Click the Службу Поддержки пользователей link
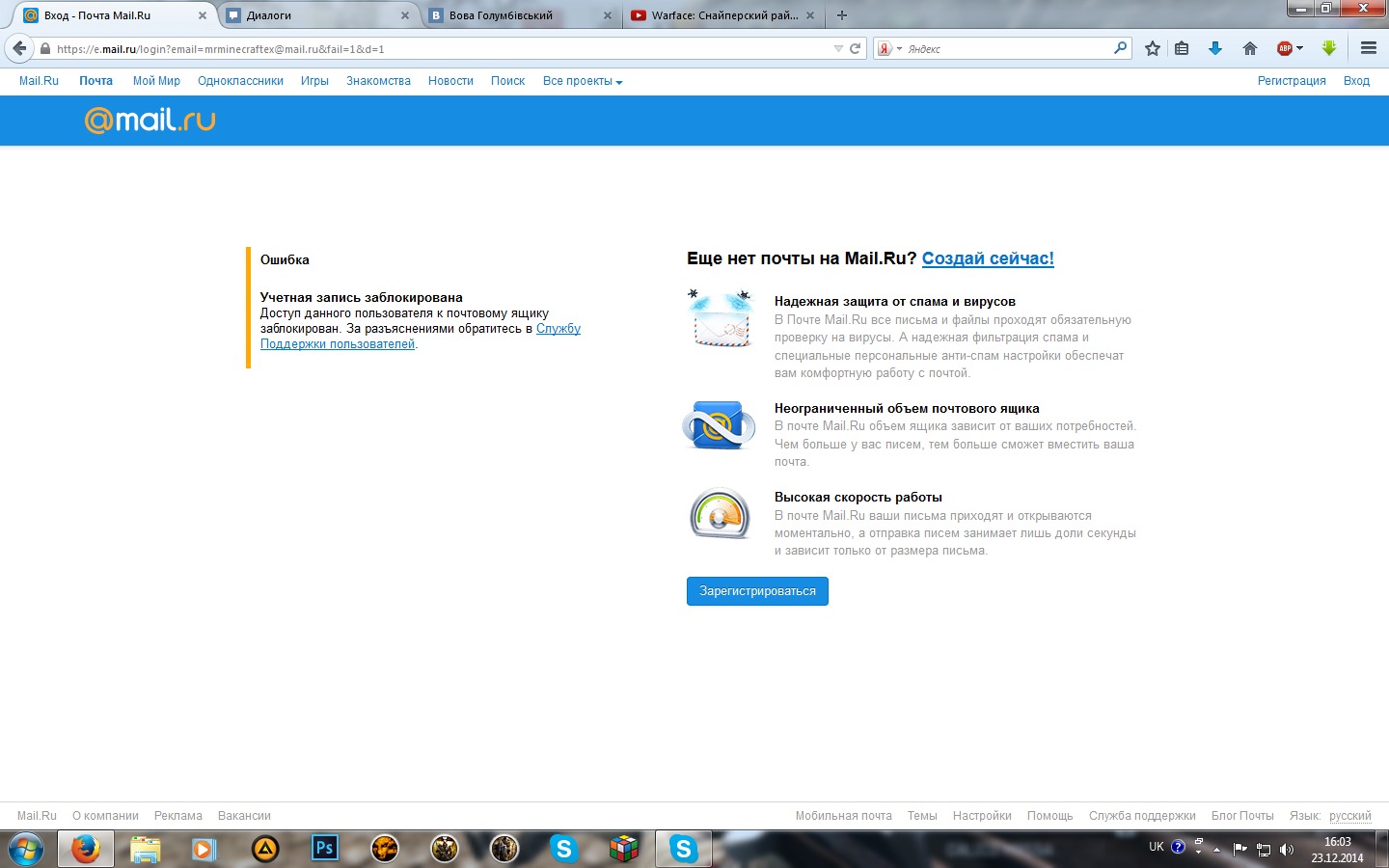The image size is (1389, 868). point(421,337)
